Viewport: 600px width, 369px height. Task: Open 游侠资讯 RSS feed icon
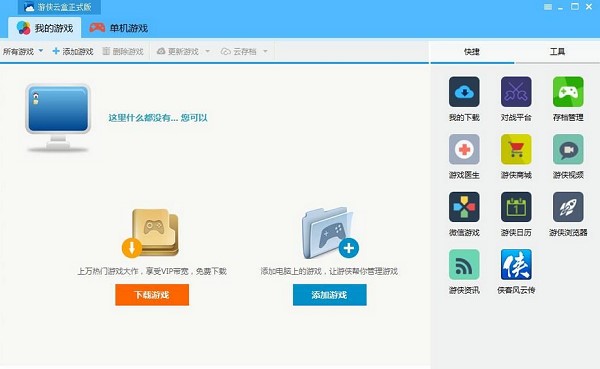pyautogui.click(x=464, y=265)
